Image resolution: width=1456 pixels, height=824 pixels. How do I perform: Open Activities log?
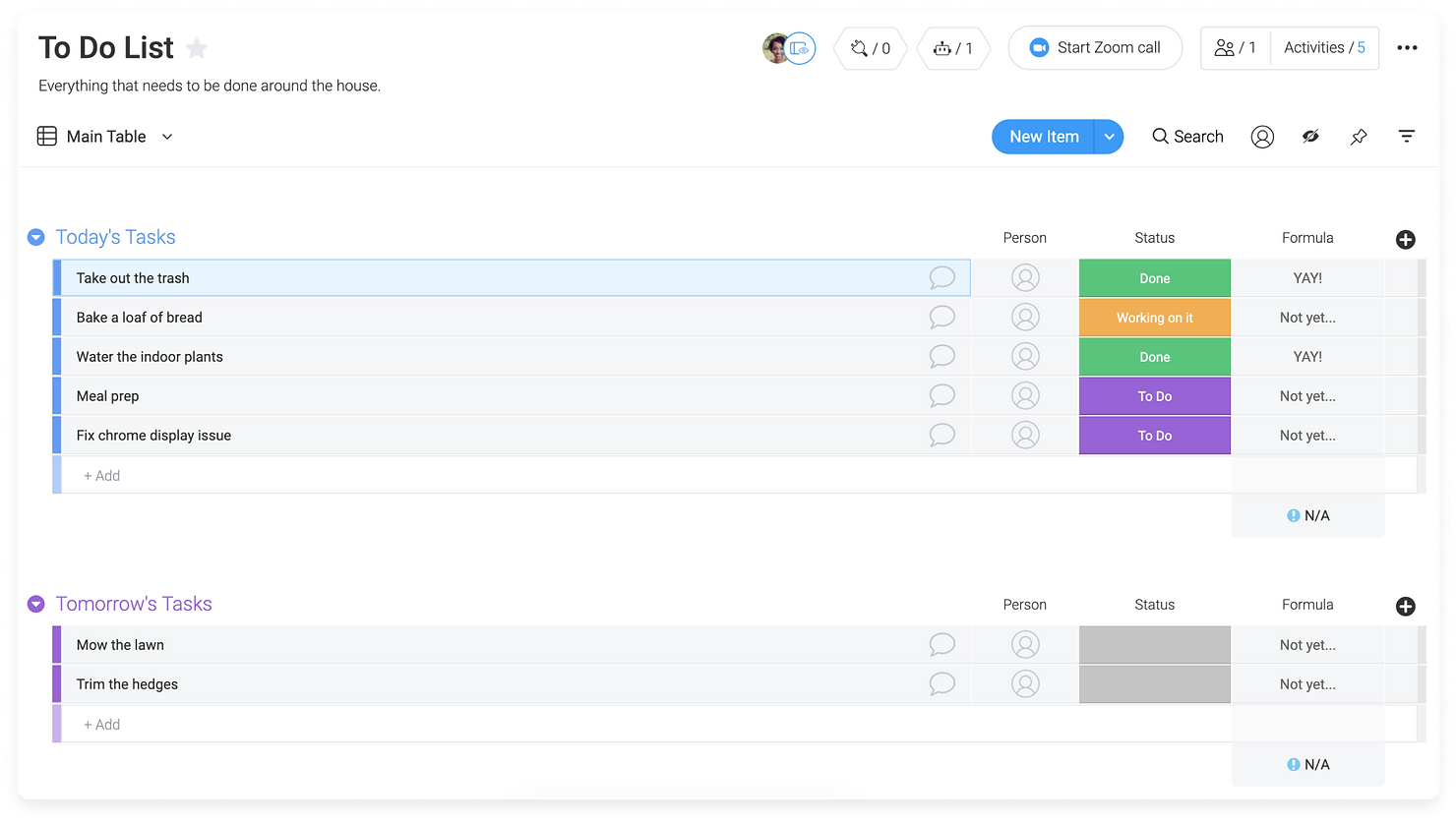click(x=1324, y=48)
